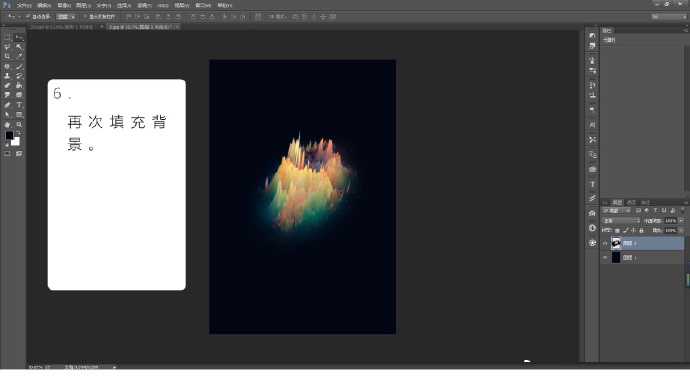Viewport: 690px width, 388px height.
Task: Open the layer blend mode dropdown
Action: 621,220
